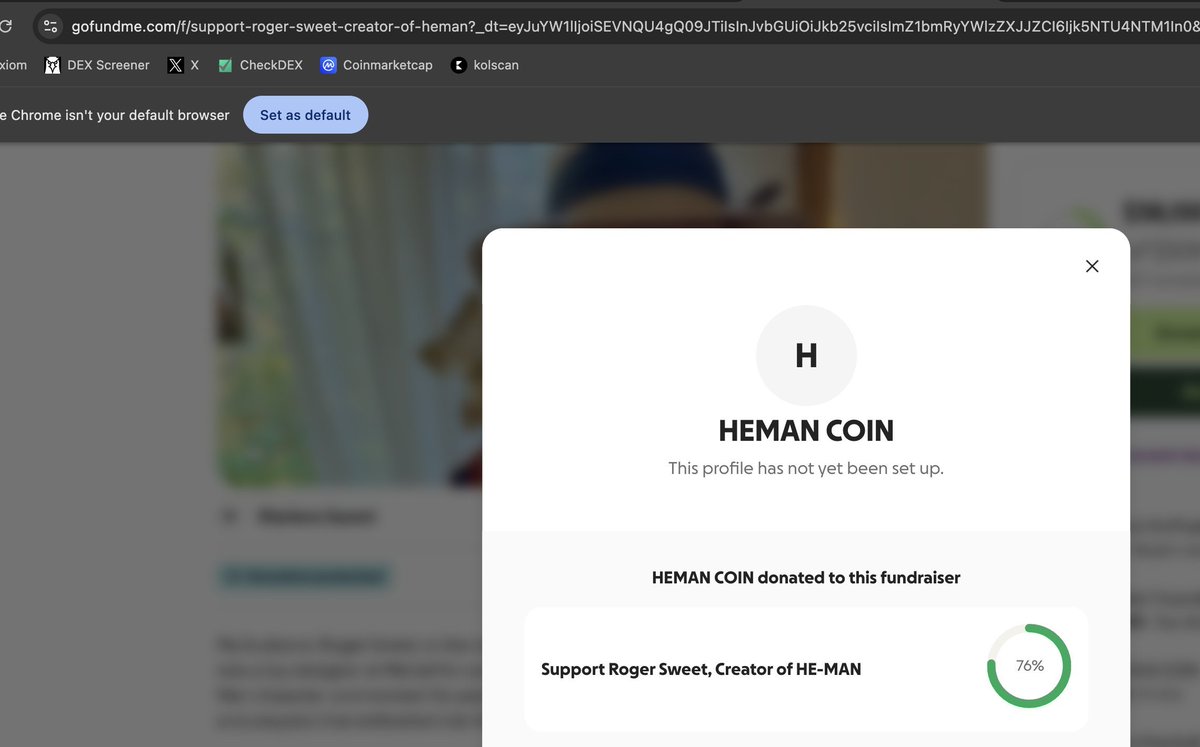Close the HEMAN COIN profile dialog

pos(1092,266)
